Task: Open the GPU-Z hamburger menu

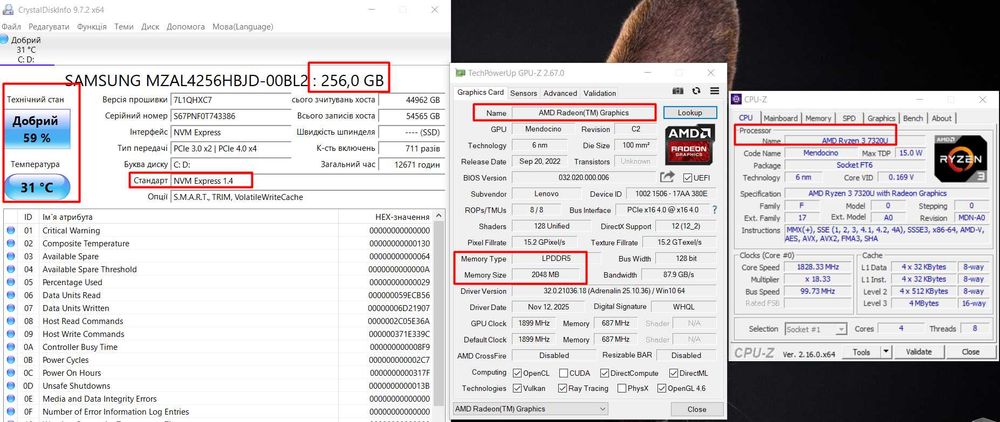Action: tap(714, 92)
